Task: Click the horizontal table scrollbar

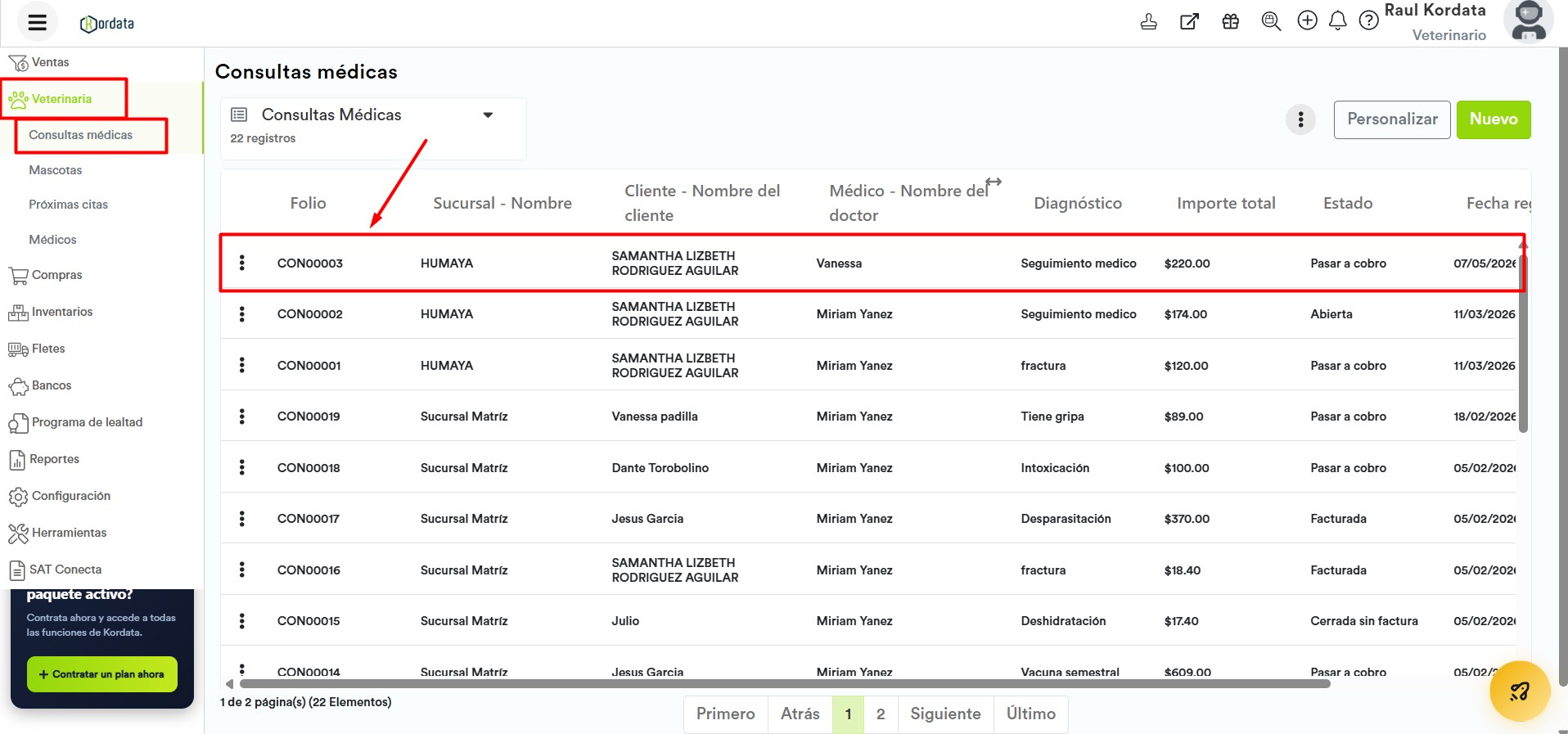Action: point(784,684)
